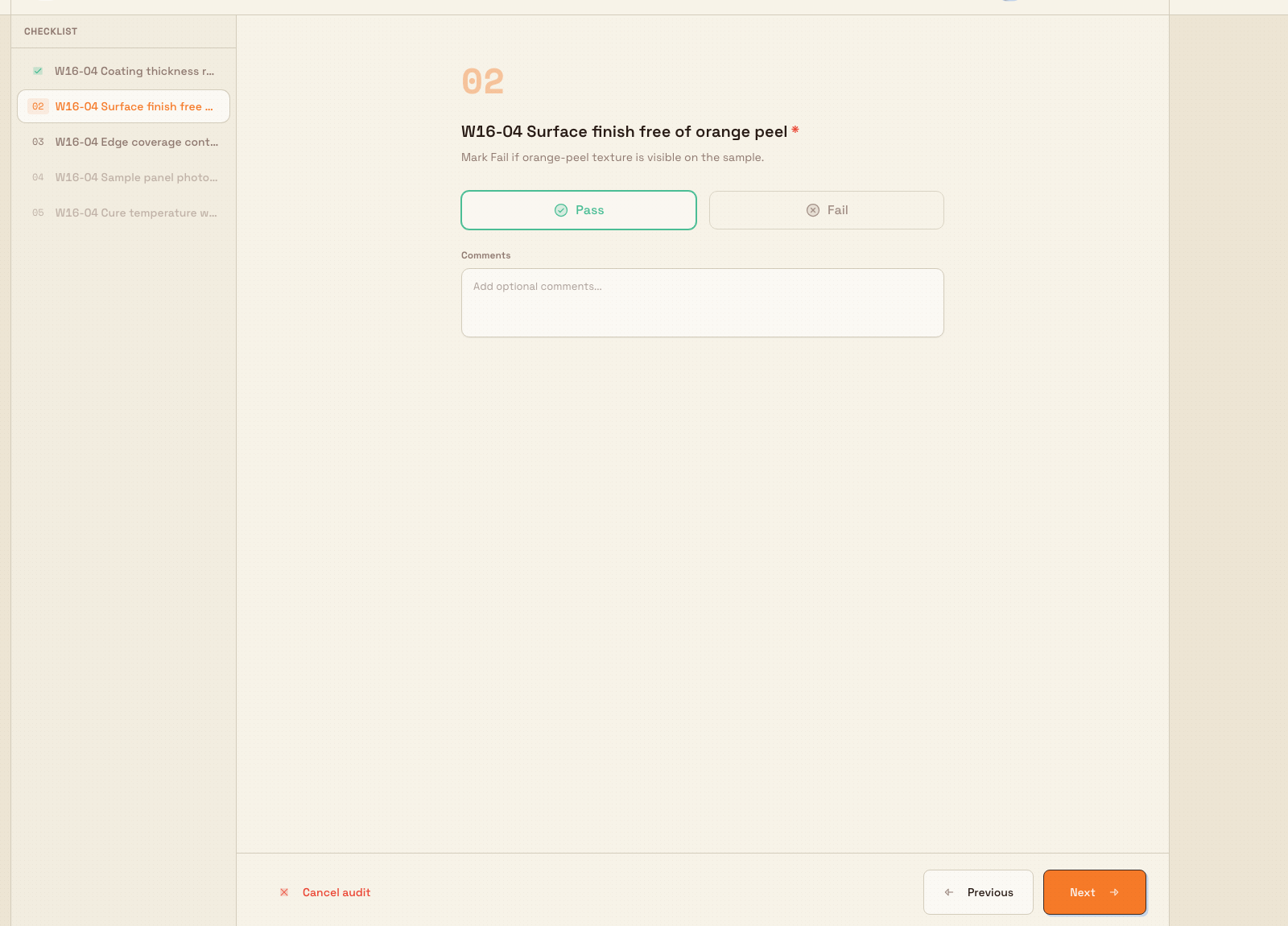Image resolution: width=1288 pixels, height=926 pixels.
Task: Click the Comments text area
Action: (702, 303)
